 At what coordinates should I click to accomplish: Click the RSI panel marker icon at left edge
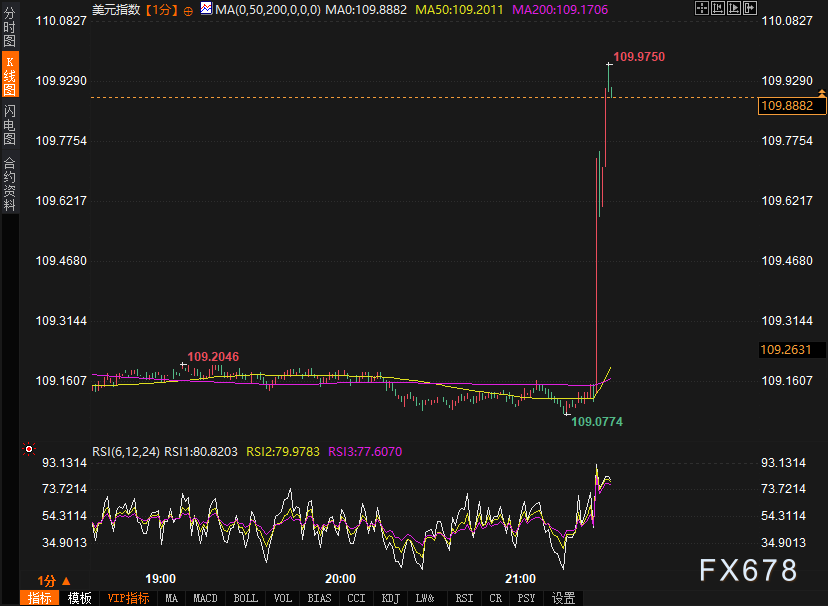(29, 450)
